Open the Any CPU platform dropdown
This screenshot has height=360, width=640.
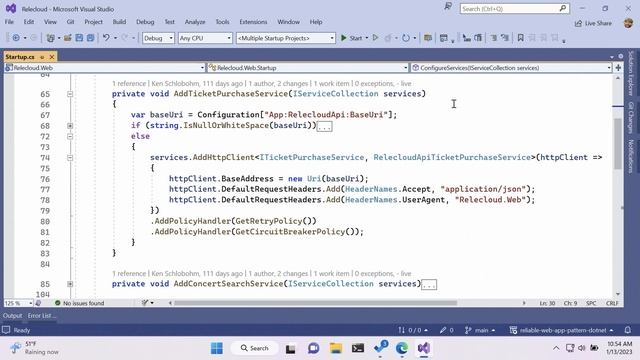point(205,38)
